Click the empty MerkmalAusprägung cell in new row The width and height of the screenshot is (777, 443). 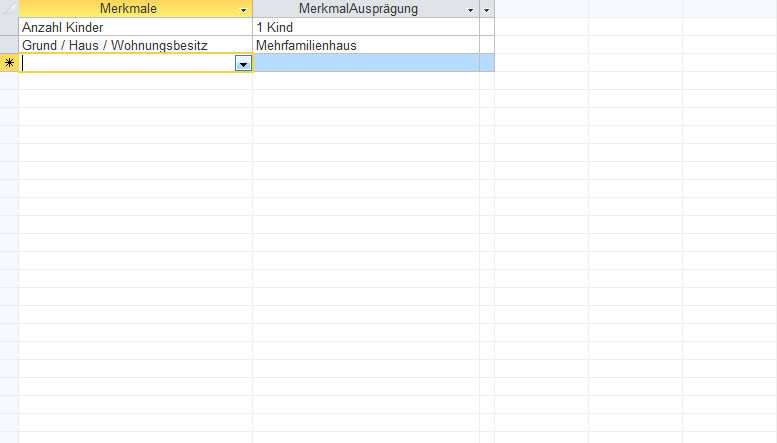[366, 63]
